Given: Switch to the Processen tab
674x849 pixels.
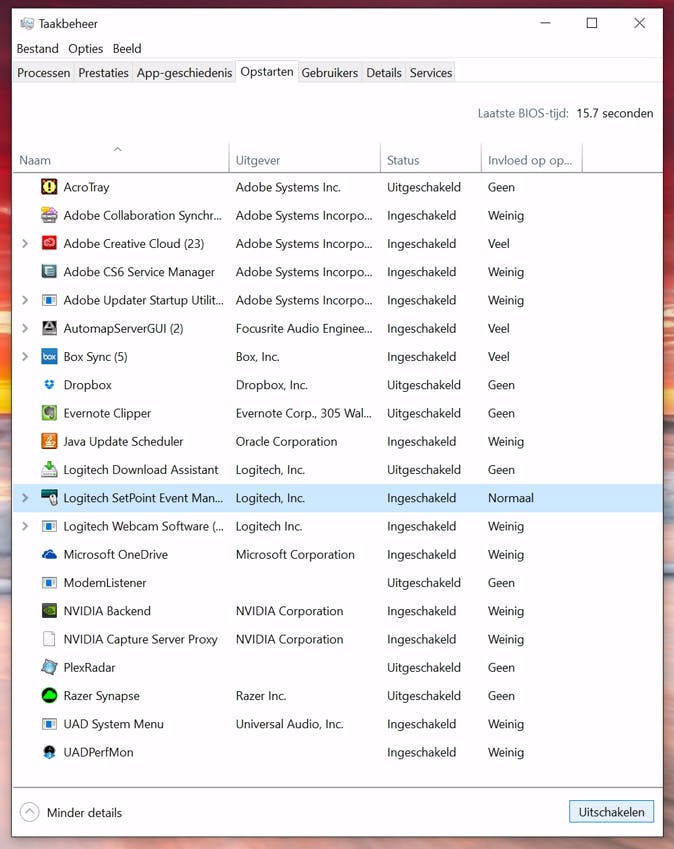Looking at the screenshot, I should [43, 73].
